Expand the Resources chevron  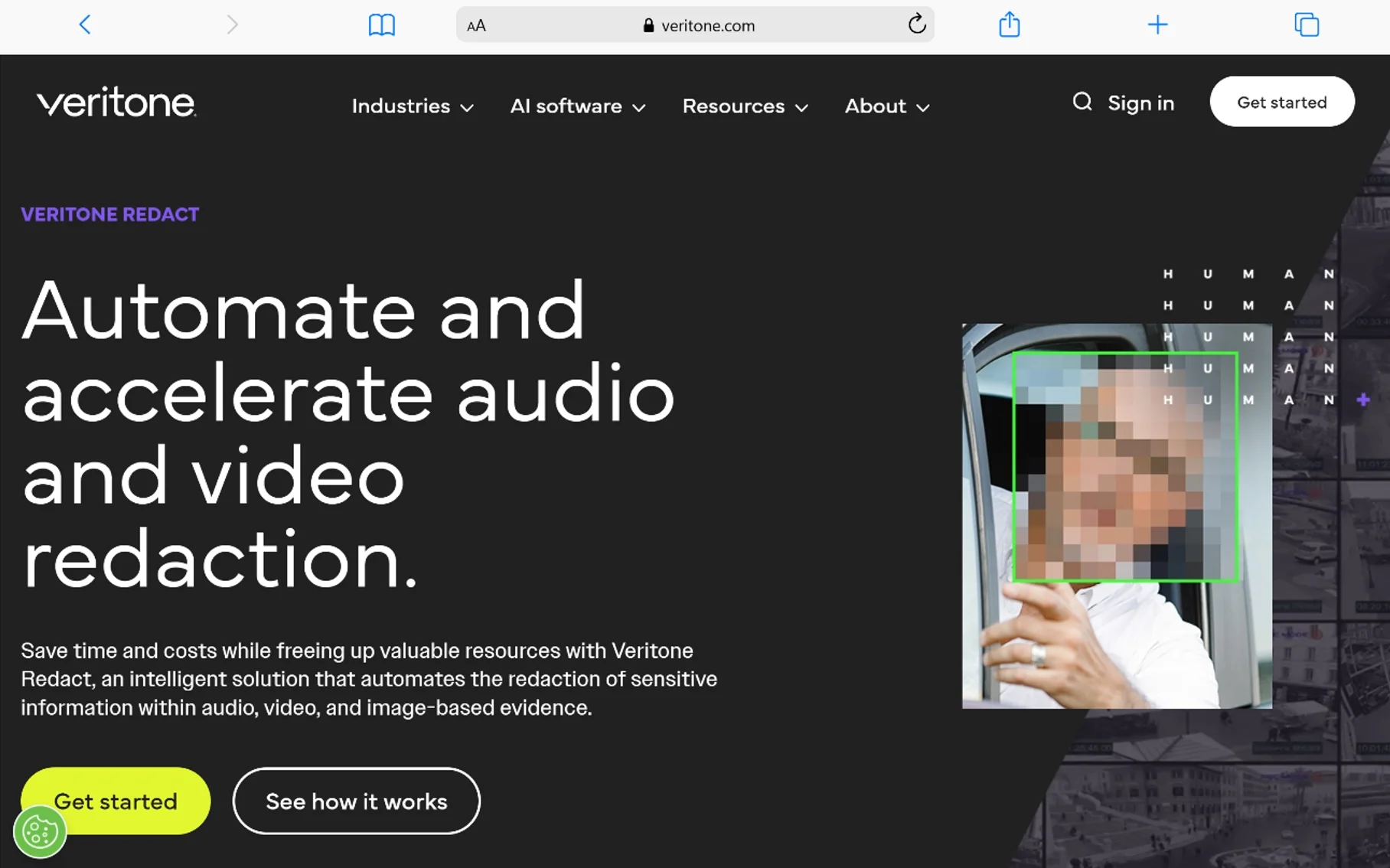coord(801,108)
